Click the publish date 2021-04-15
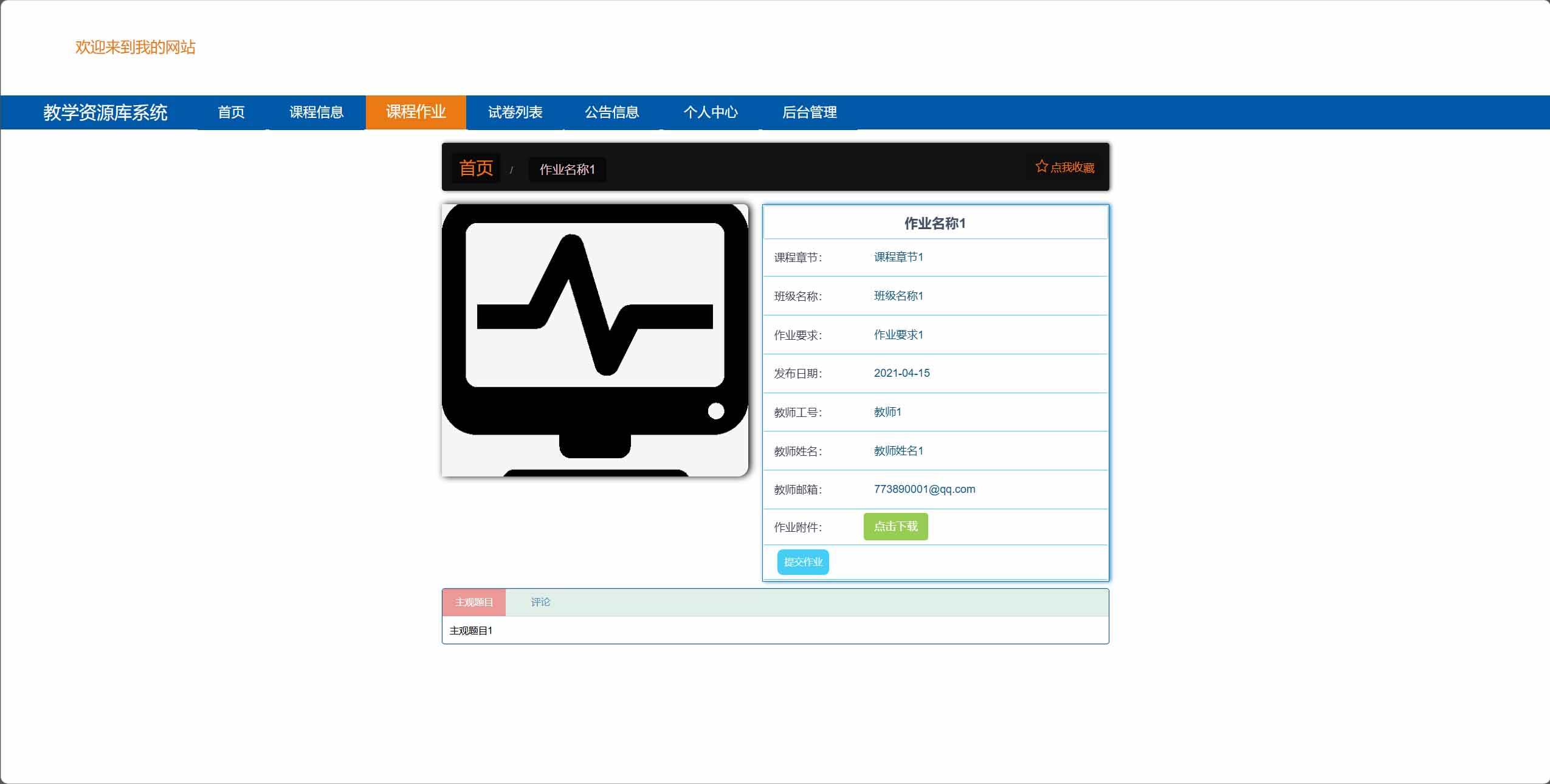Viewport: 1550px width, 784px height. pos(902,373)
